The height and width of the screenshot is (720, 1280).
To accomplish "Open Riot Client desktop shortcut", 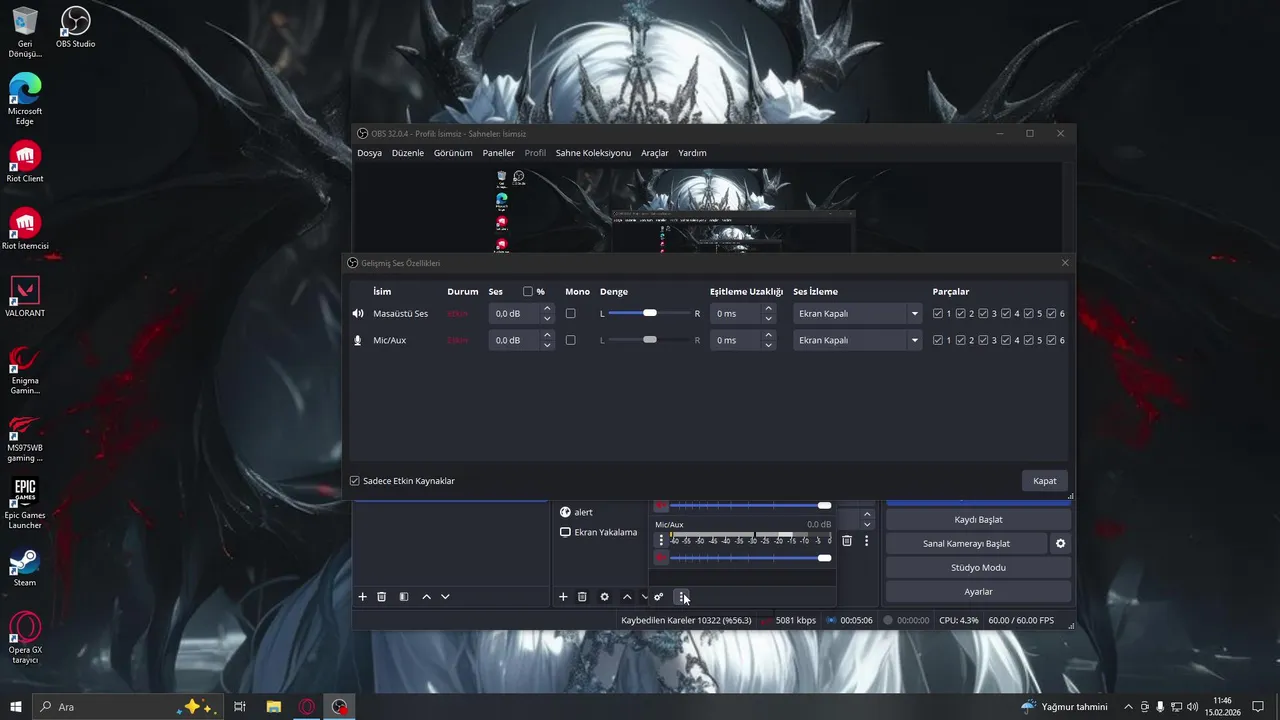I will (25, 162).
